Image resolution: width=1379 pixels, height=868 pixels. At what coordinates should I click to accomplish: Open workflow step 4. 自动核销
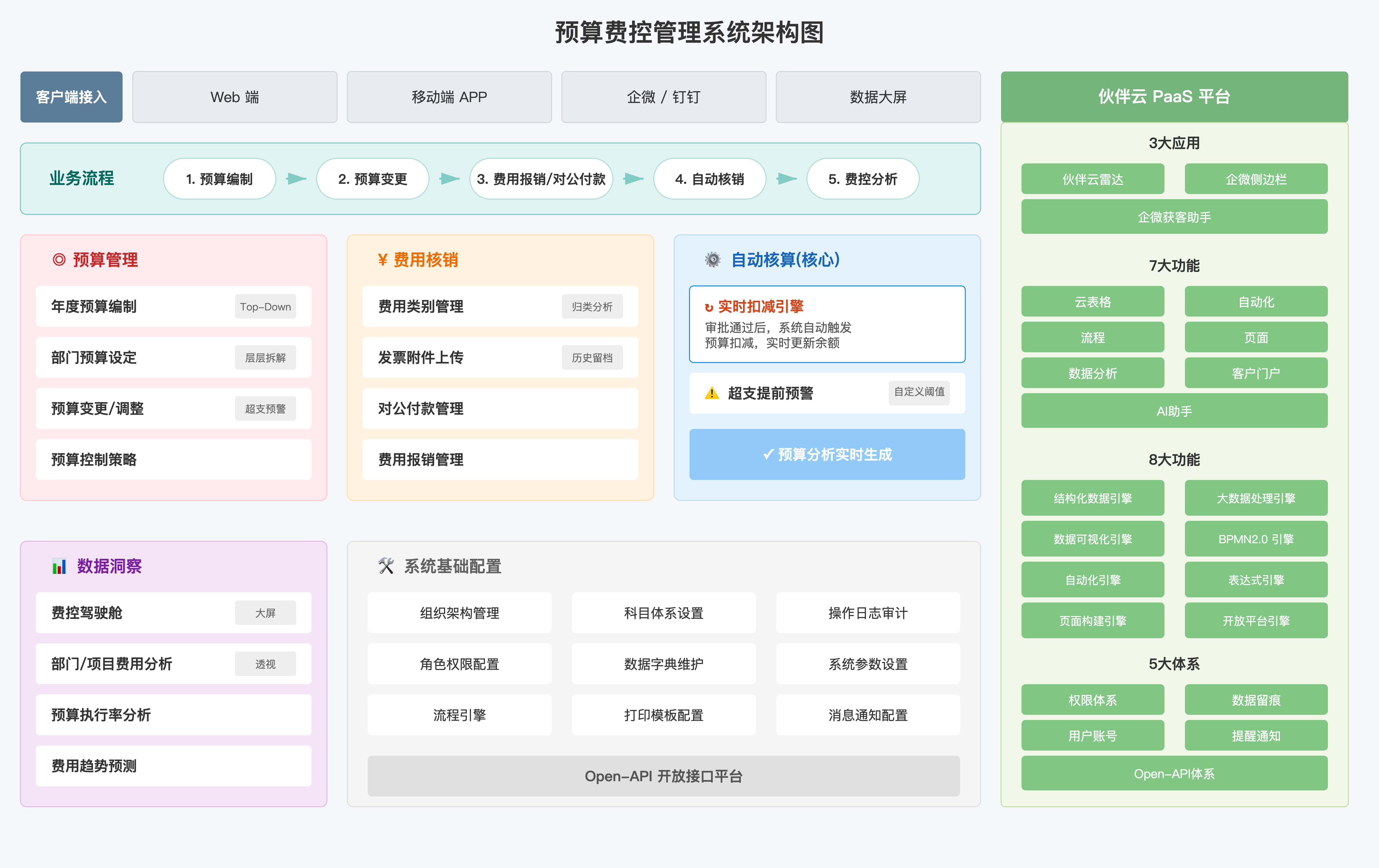709,179
